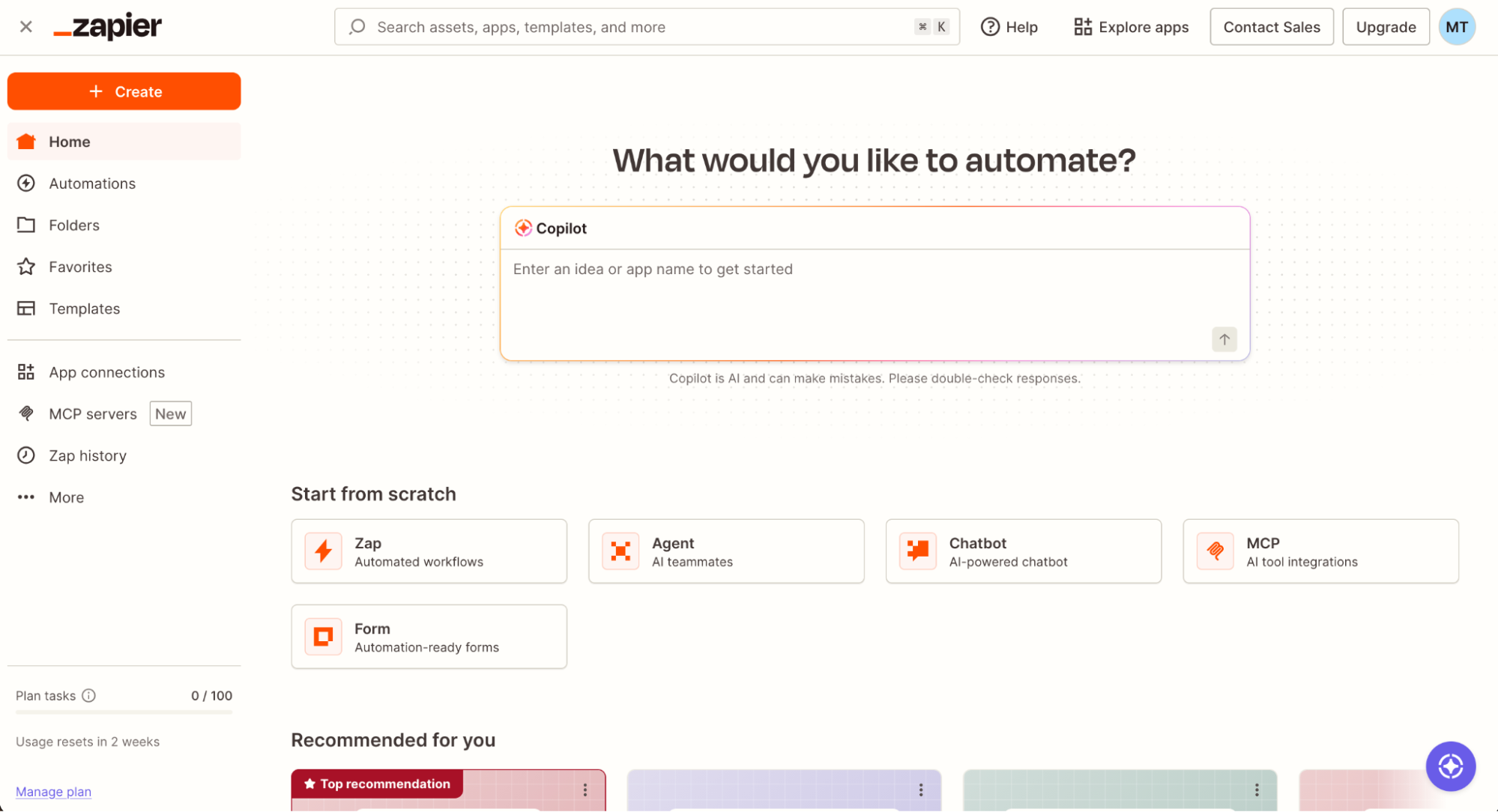
Task: Close the sidebar with the X icon
Action: [x=26, y=27]
